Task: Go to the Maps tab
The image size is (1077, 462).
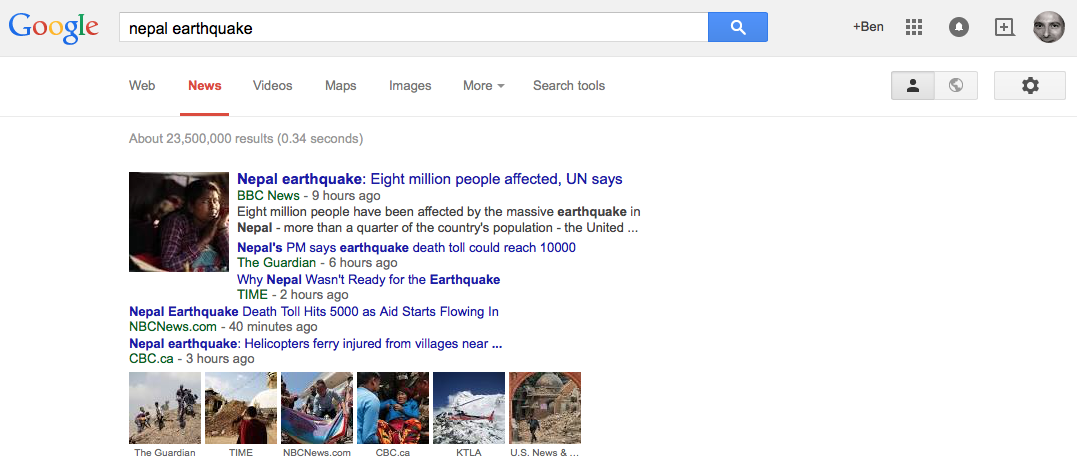Action: [x=341, y=86]
